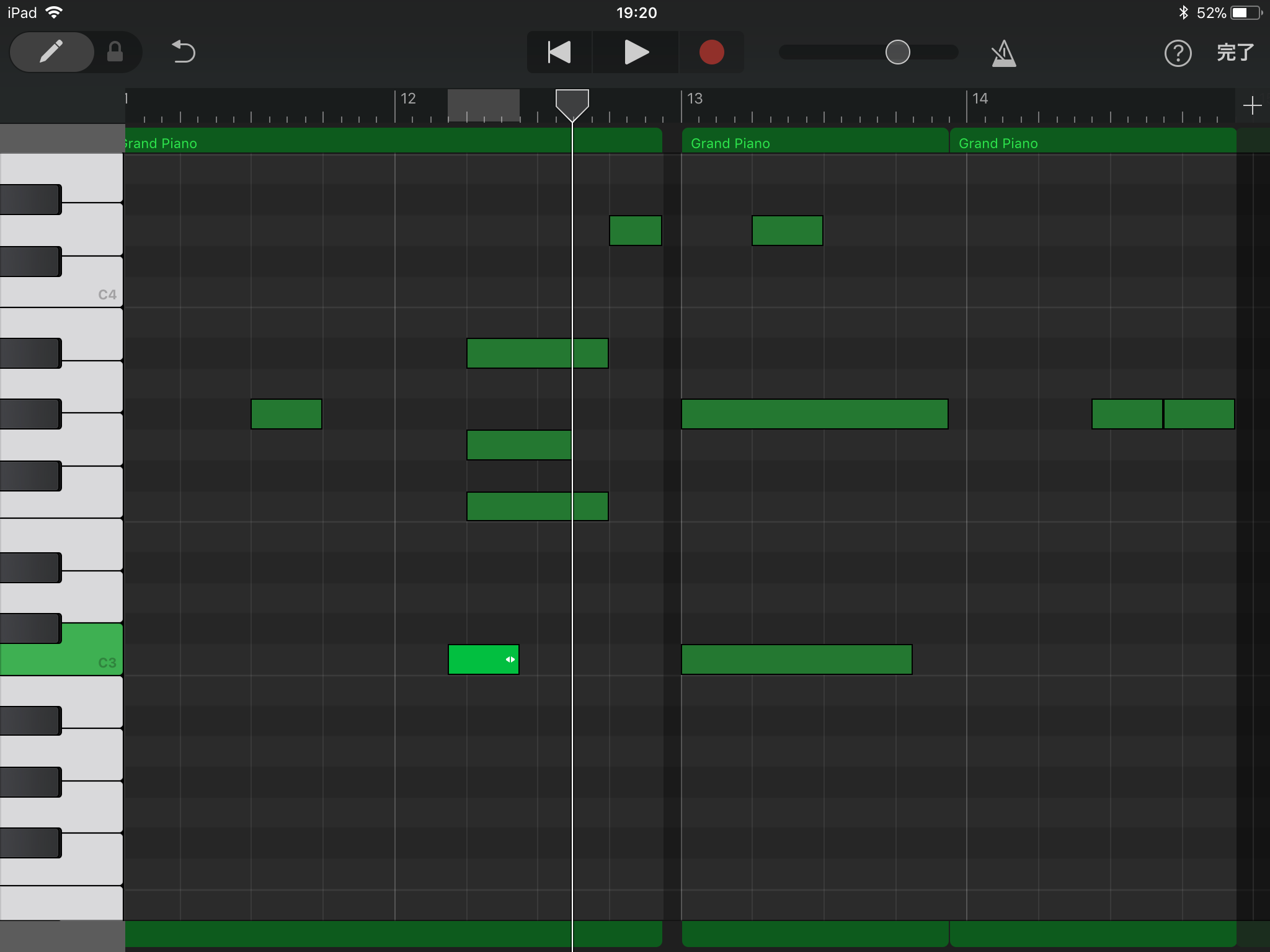Screen dimensions: 1270x952
Task: Open help via the question mark icon
Action: [x=1178, y=53]
